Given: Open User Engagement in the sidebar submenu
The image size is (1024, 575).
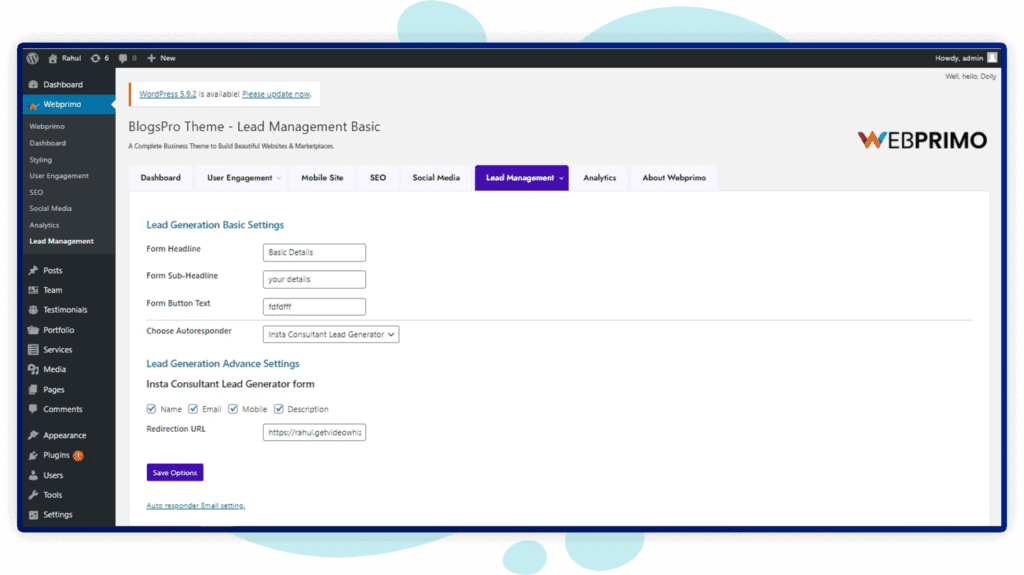Looking at the screenshot, I should 59,176.
